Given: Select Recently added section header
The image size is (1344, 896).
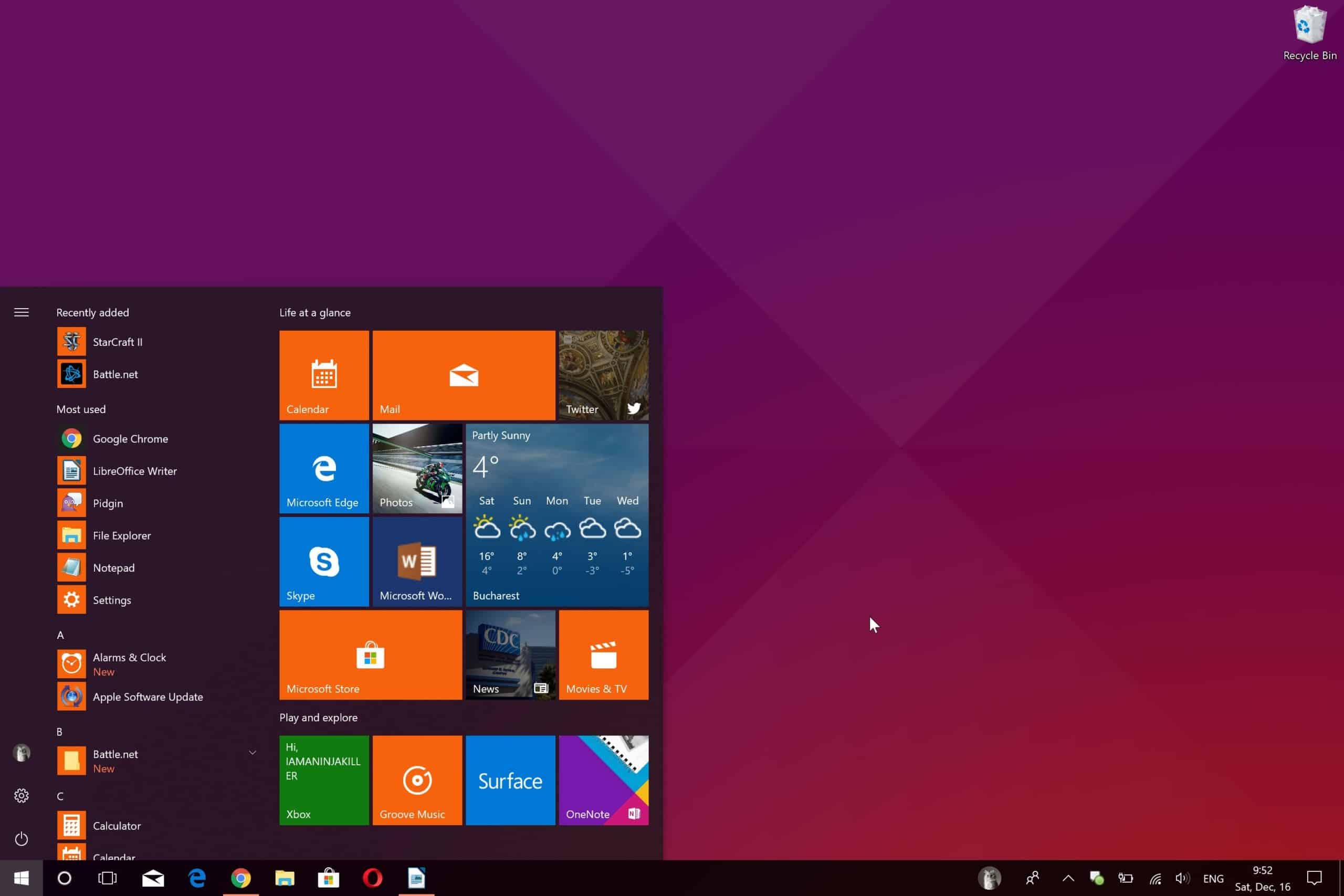Looking at the screenshot, I should 93,312.
